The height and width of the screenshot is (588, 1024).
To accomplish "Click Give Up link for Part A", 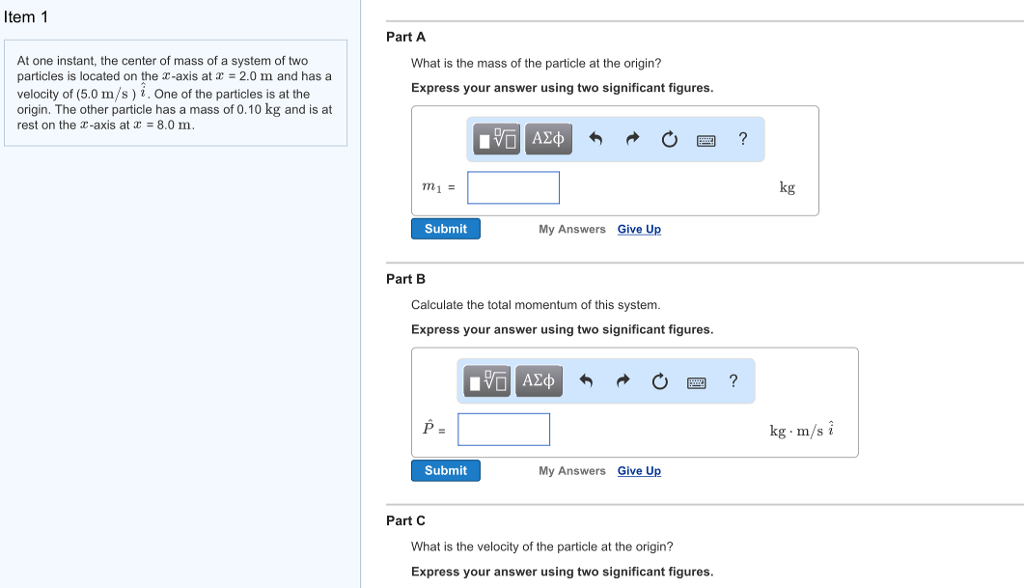I will 639,229.
